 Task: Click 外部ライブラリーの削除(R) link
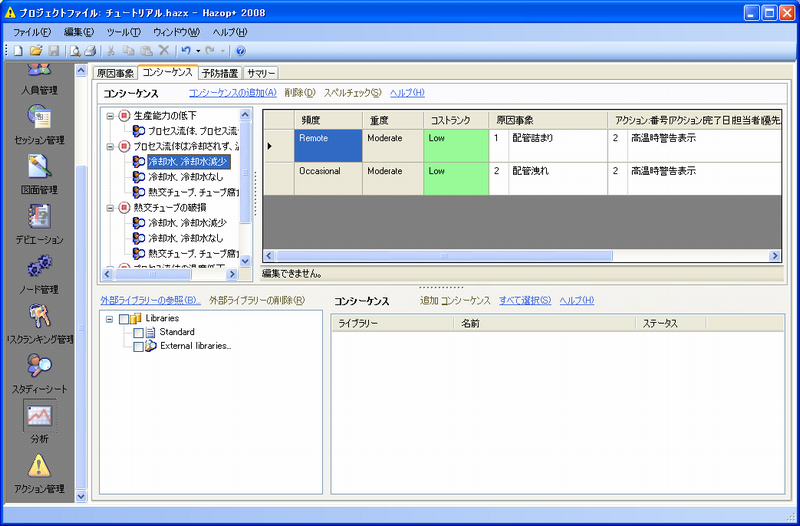click(257, 300)
